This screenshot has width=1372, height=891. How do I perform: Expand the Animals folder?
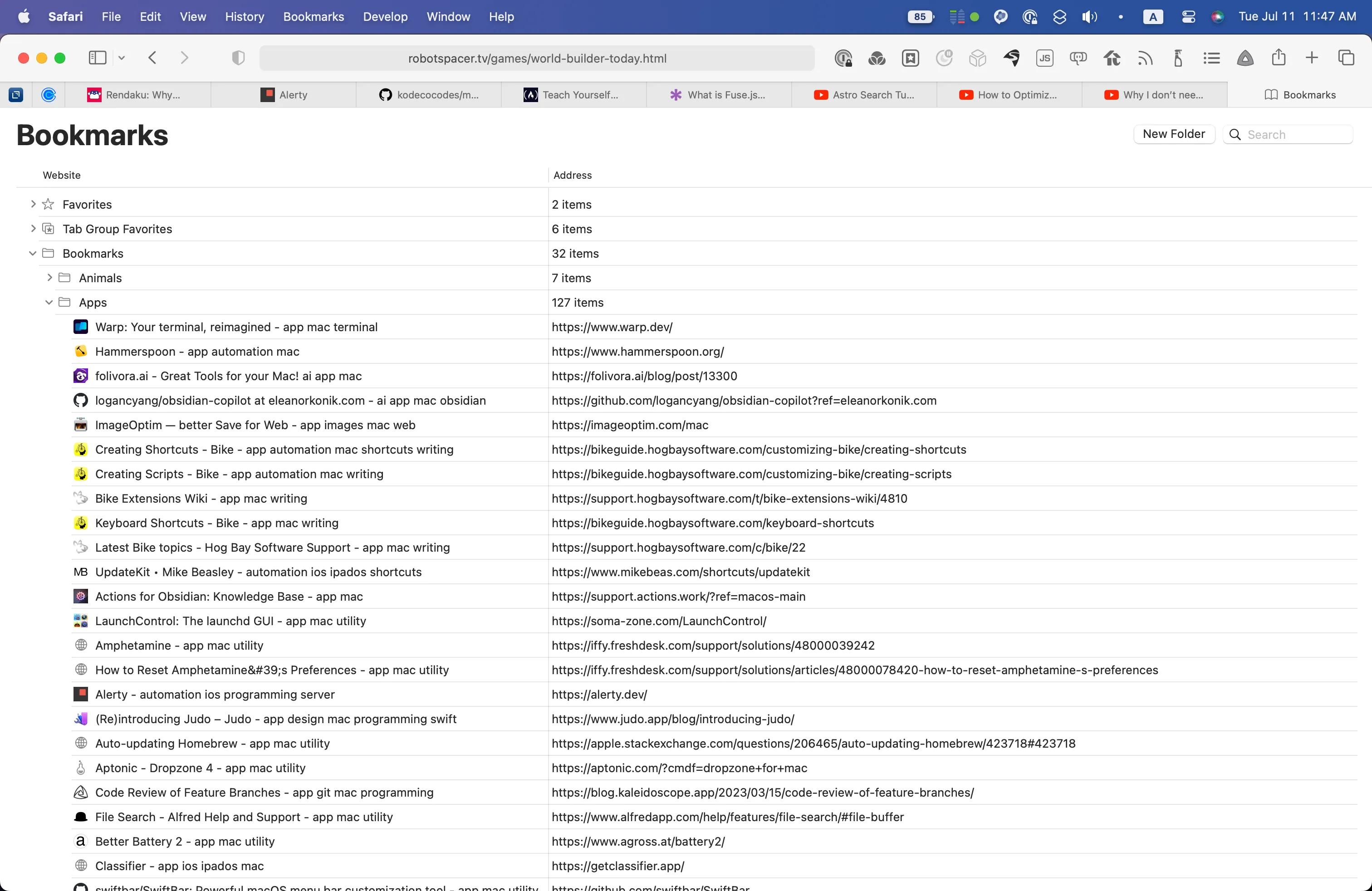click(x=49, y=277)
